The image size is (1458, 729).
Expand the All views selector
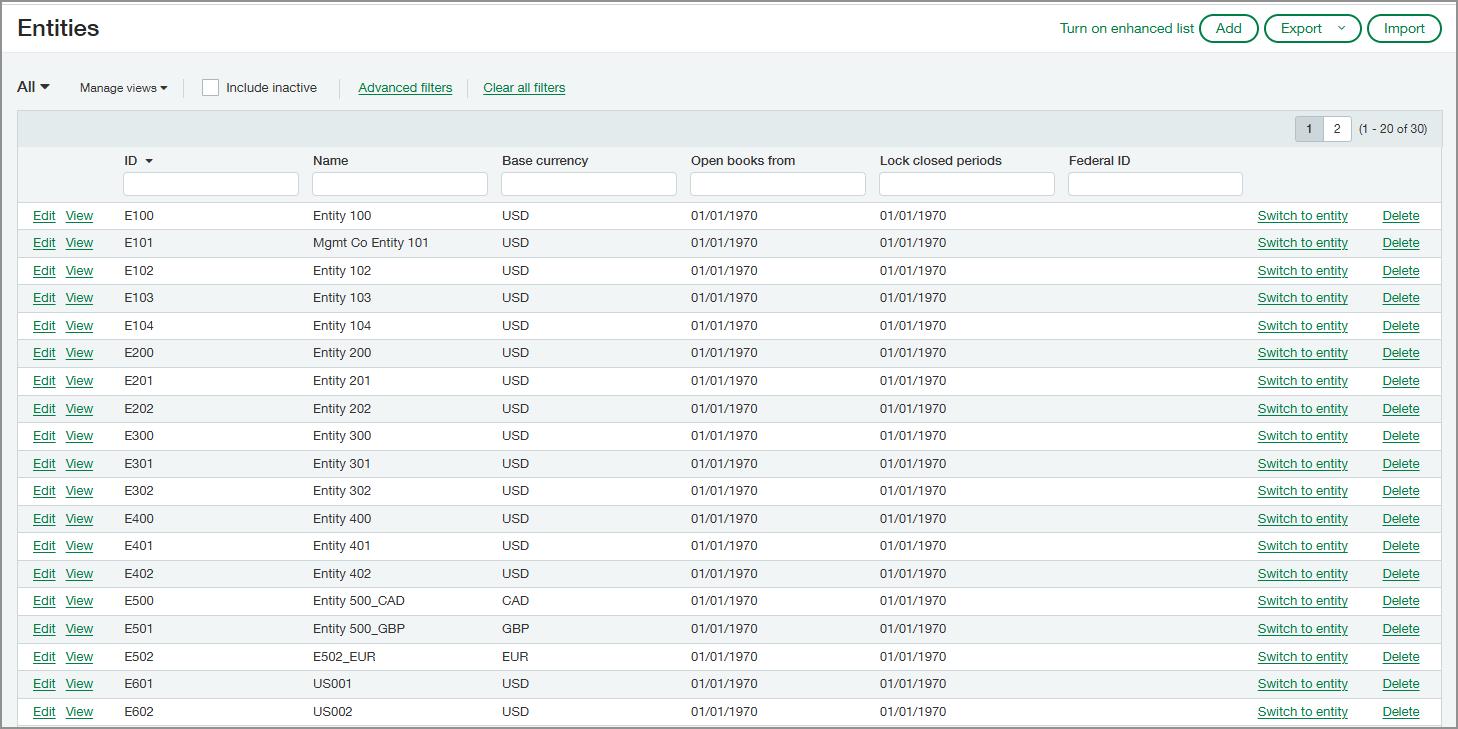[31, 87]
